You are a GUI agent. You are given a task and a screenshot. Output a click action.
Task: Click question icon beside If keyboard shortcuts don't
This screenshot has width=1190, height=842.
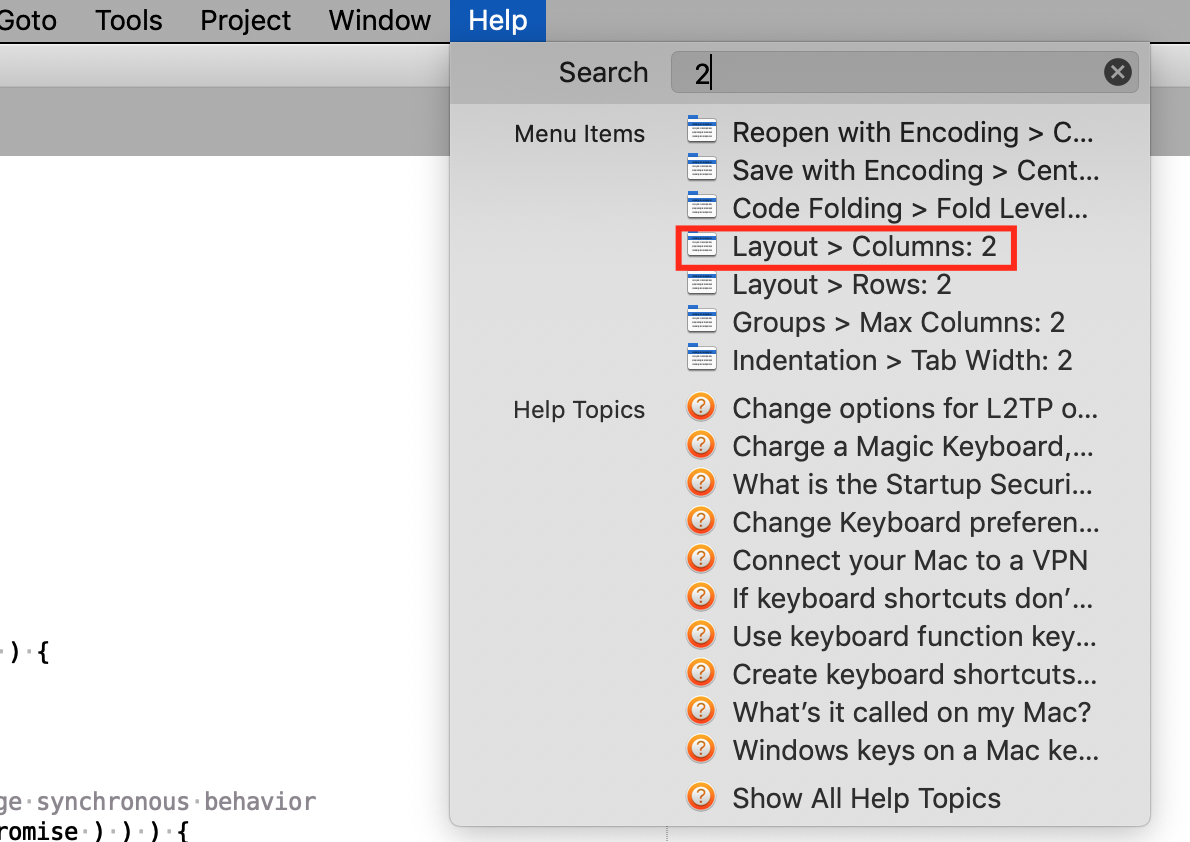coord(701,597)
